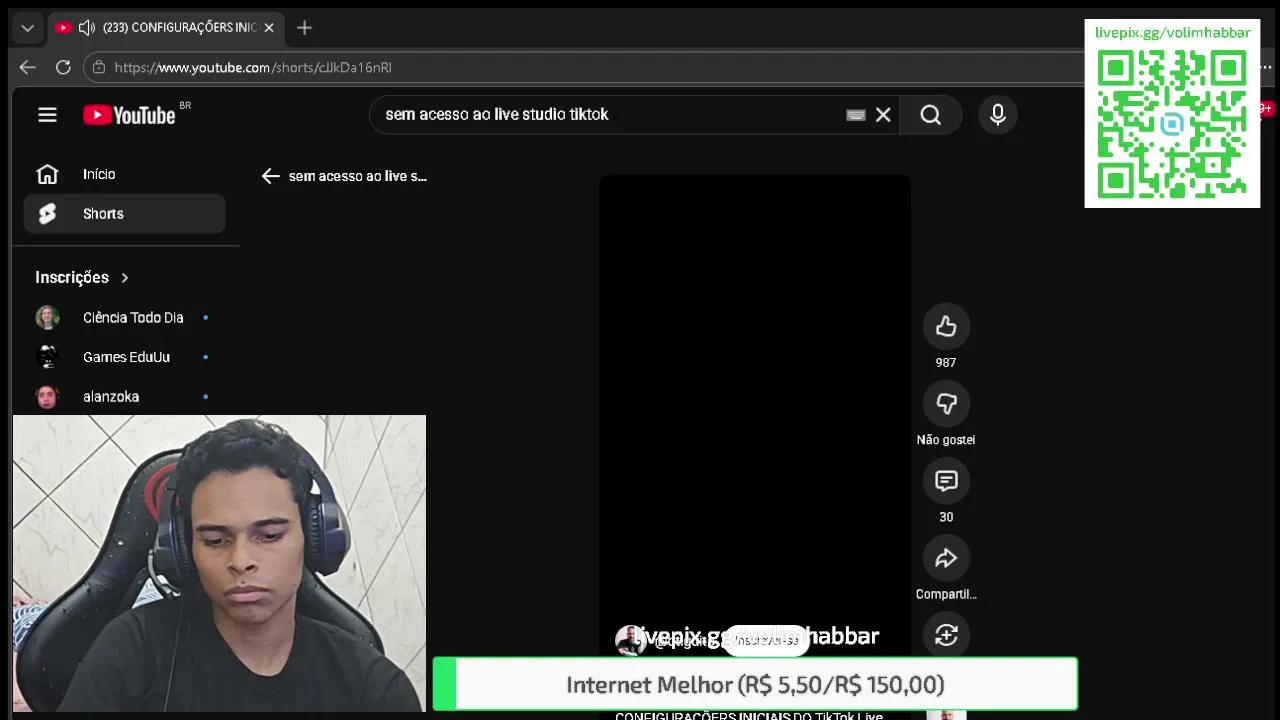Viewport: 1280px width, 720px height.
Task: Run search with the magnifier button
Action: click(930, 115)
